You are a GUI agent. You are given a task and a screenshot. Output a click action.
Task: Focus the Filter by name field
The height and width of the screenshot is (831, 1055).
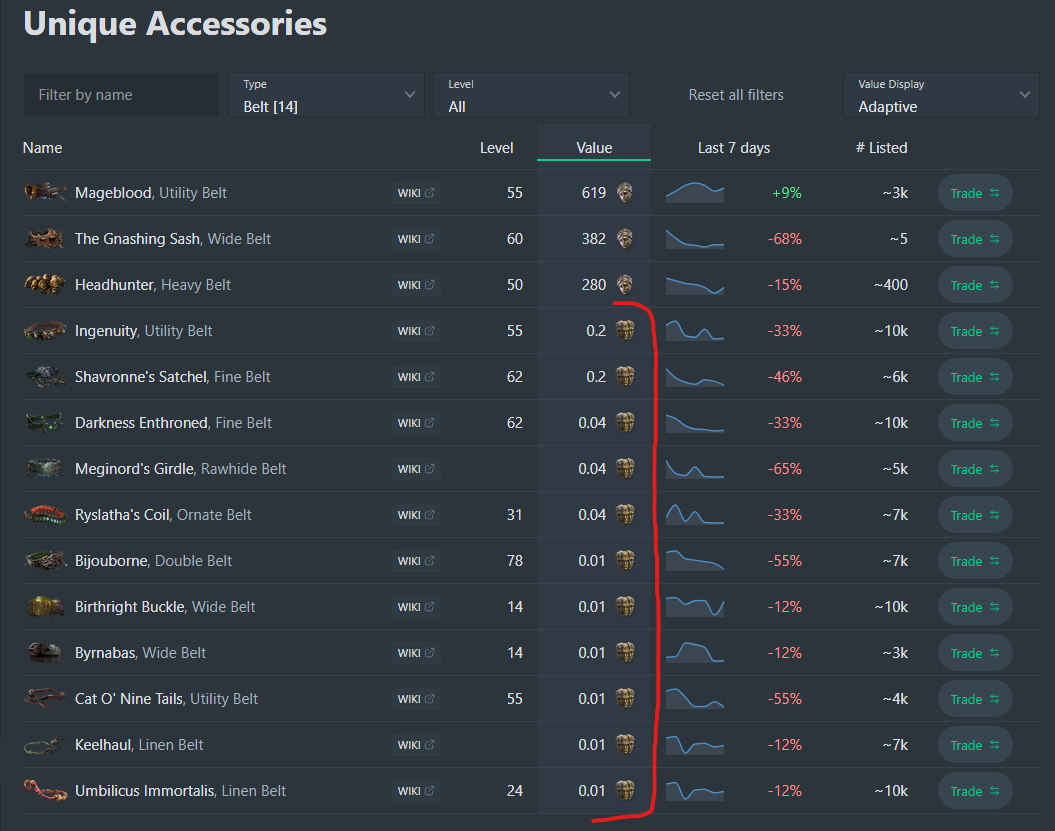coord(121,95)
